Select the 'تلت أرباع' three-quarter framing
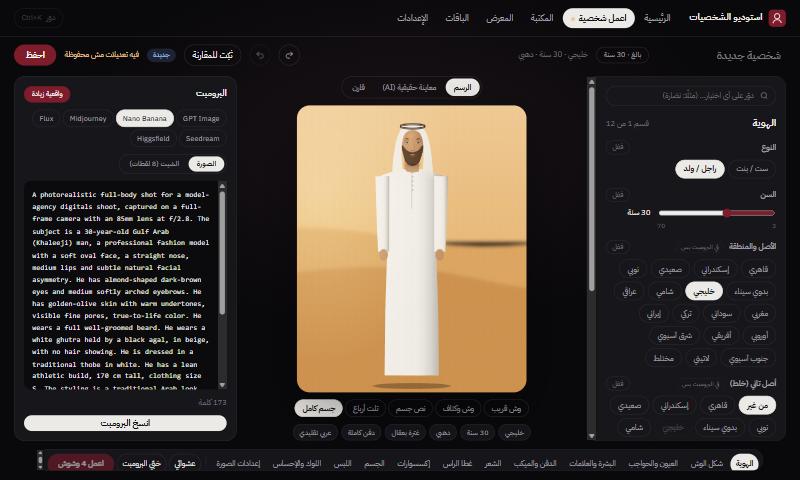 (x=366, y=409)
